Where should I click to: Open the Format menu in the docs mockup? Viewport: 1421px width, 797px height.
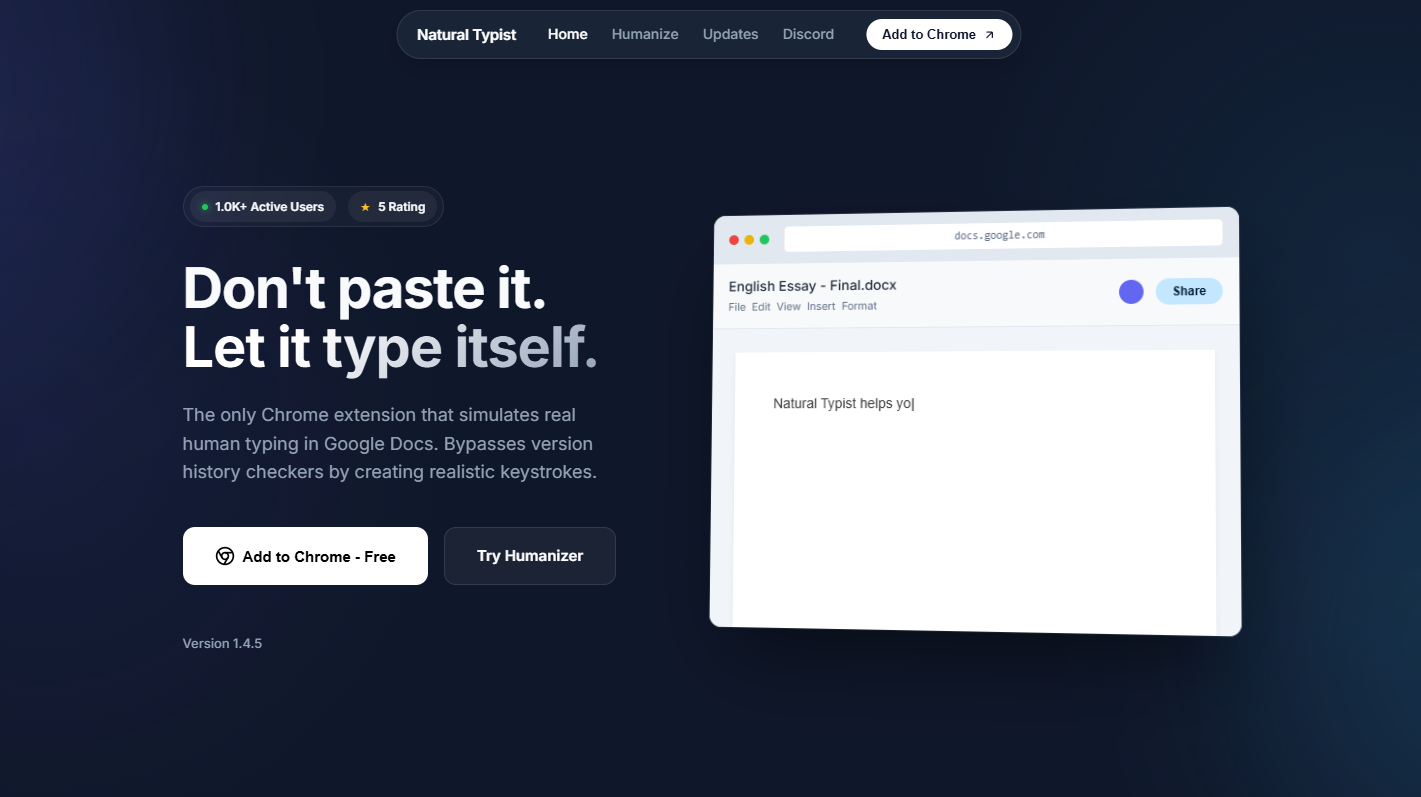pyautogui.click(x=859, y=306)
